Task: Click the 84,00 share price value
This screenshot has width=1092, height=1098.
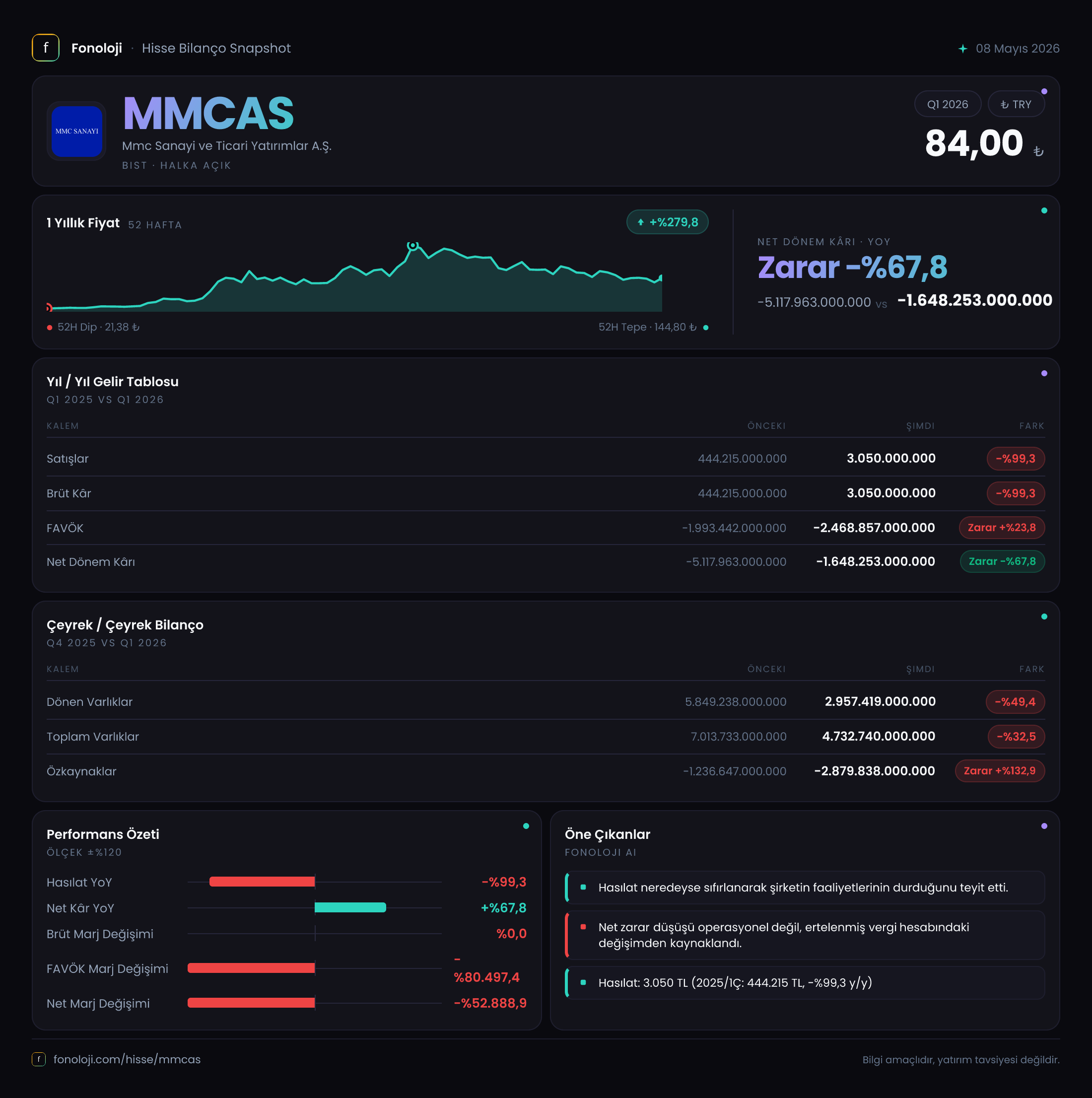Action: click(974, 143)
